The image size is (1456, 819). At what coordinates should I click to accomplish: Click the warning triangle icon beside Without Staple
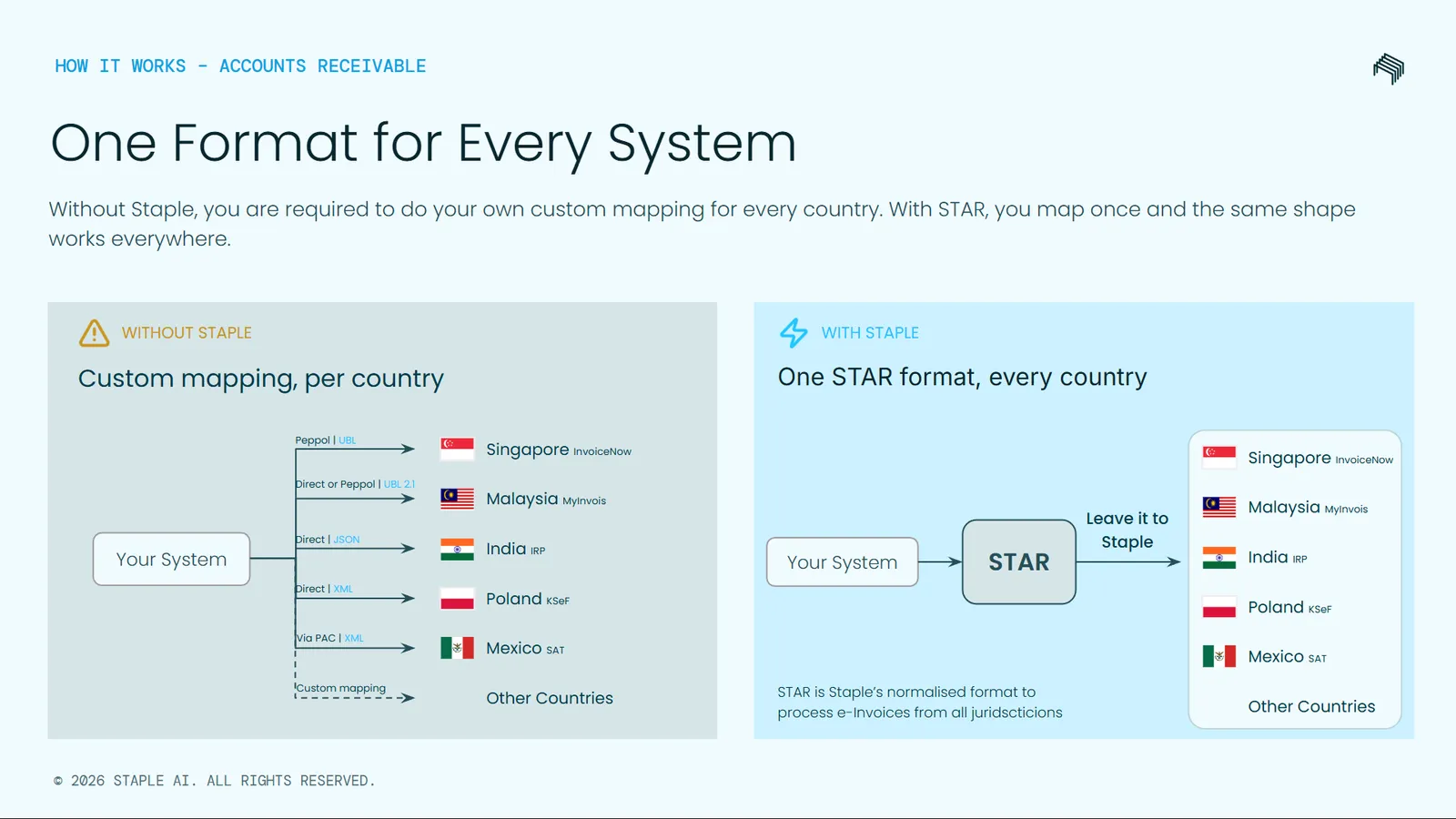point(94,333)
